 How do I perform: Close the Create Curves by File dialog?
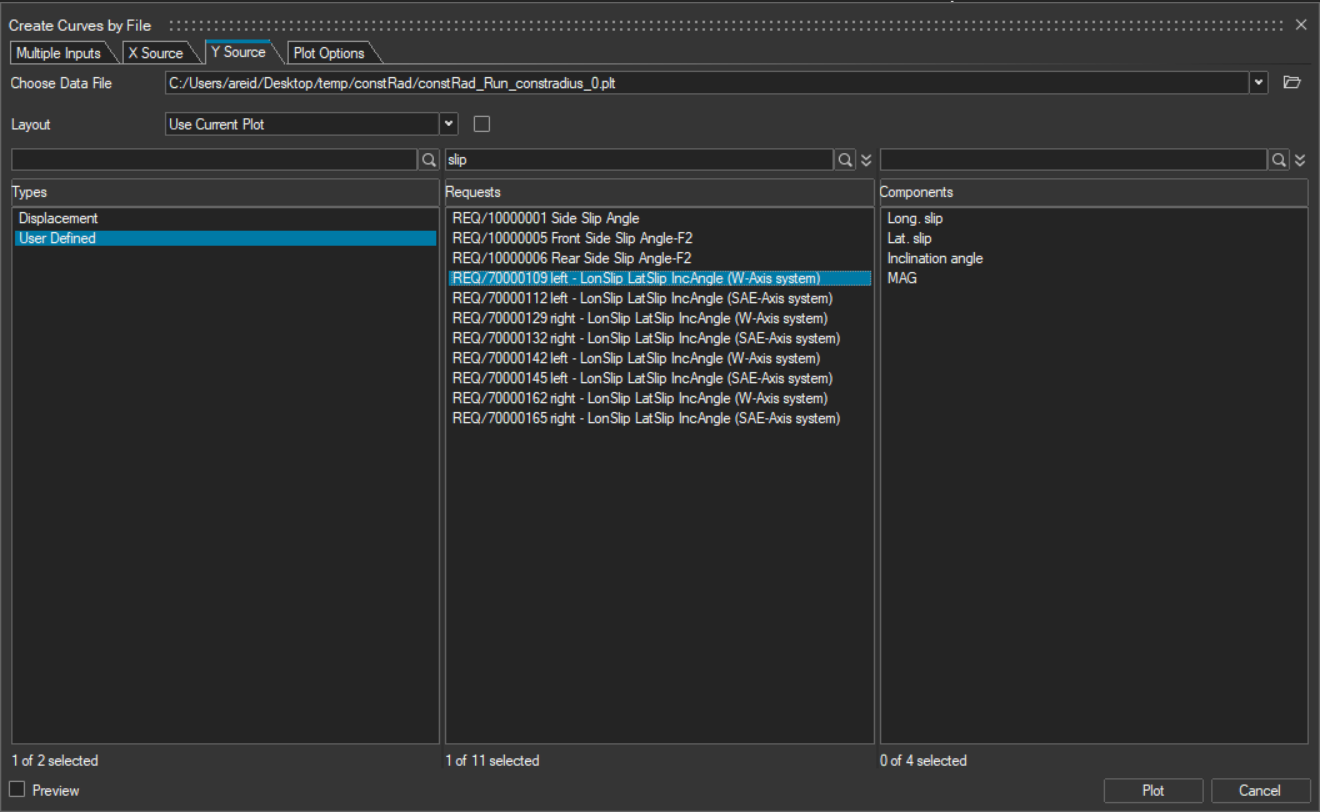click(1301, 24)
